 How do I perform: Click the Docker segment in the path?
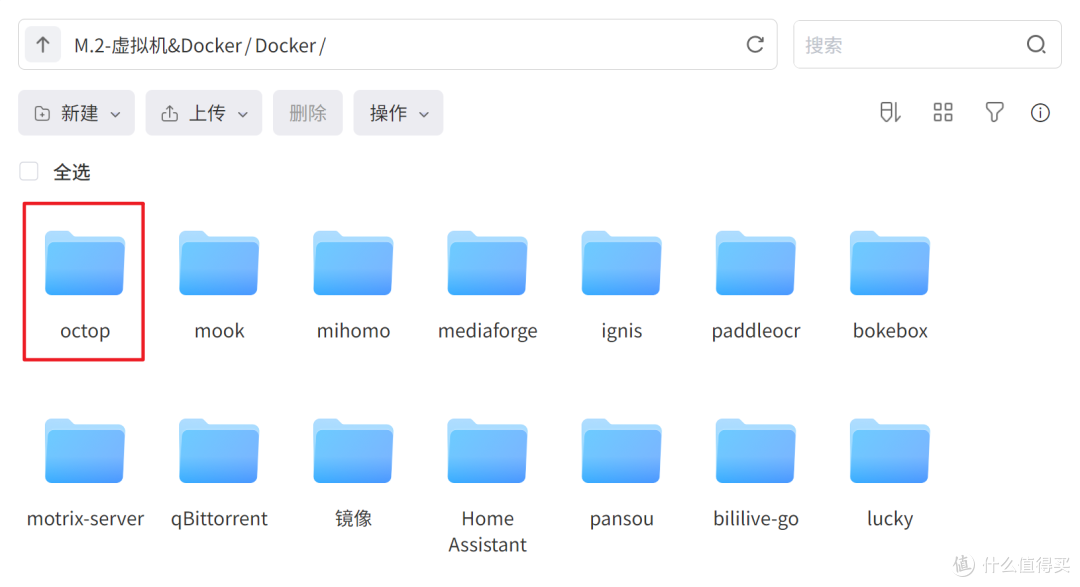[x=285, y=45]
